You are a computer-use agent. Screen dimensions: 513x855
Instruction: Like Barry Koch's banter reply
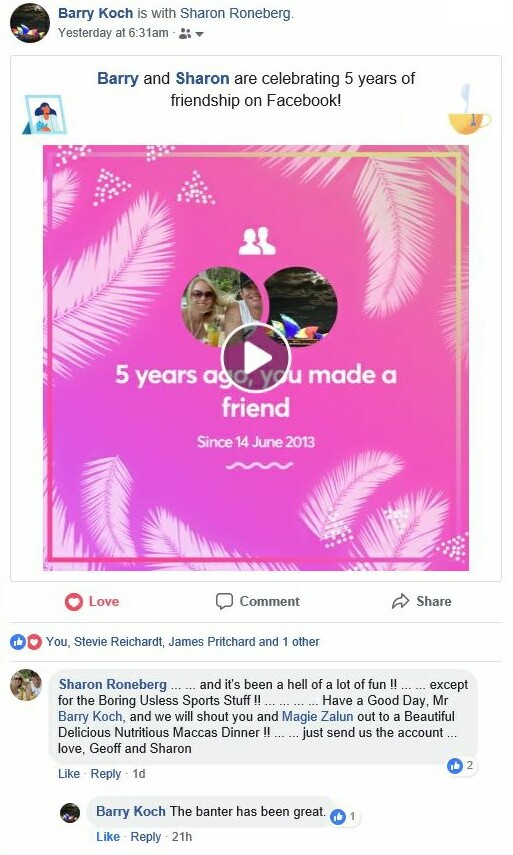[108, 837]
